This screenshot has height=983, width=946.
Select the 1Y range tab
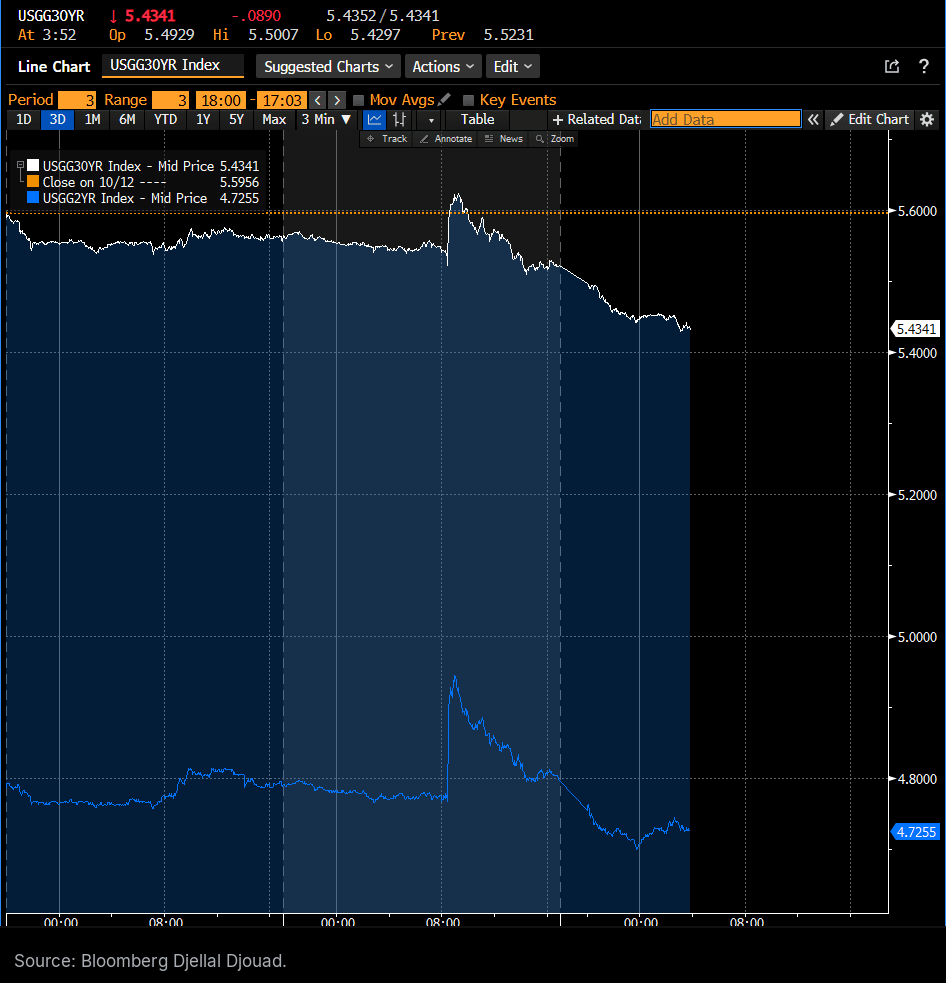203,119
